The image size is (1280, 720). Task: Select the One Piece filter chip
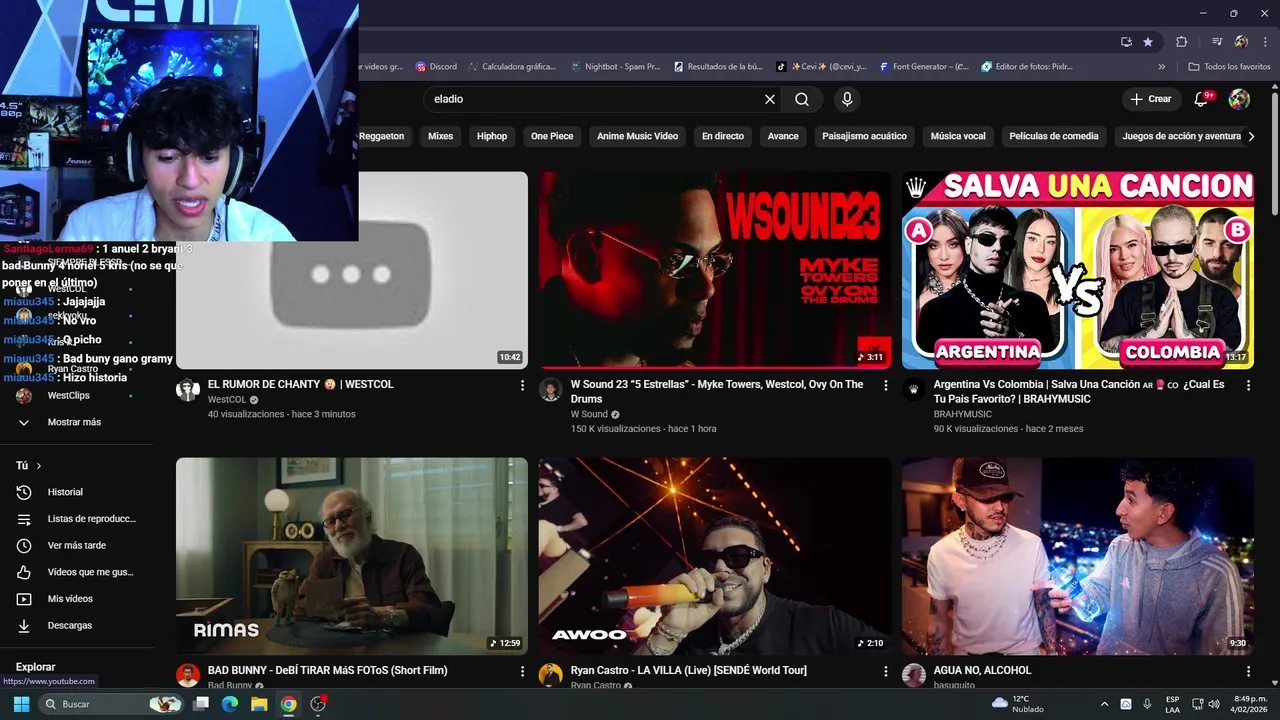pyautogui.click(x=552, y=136)
